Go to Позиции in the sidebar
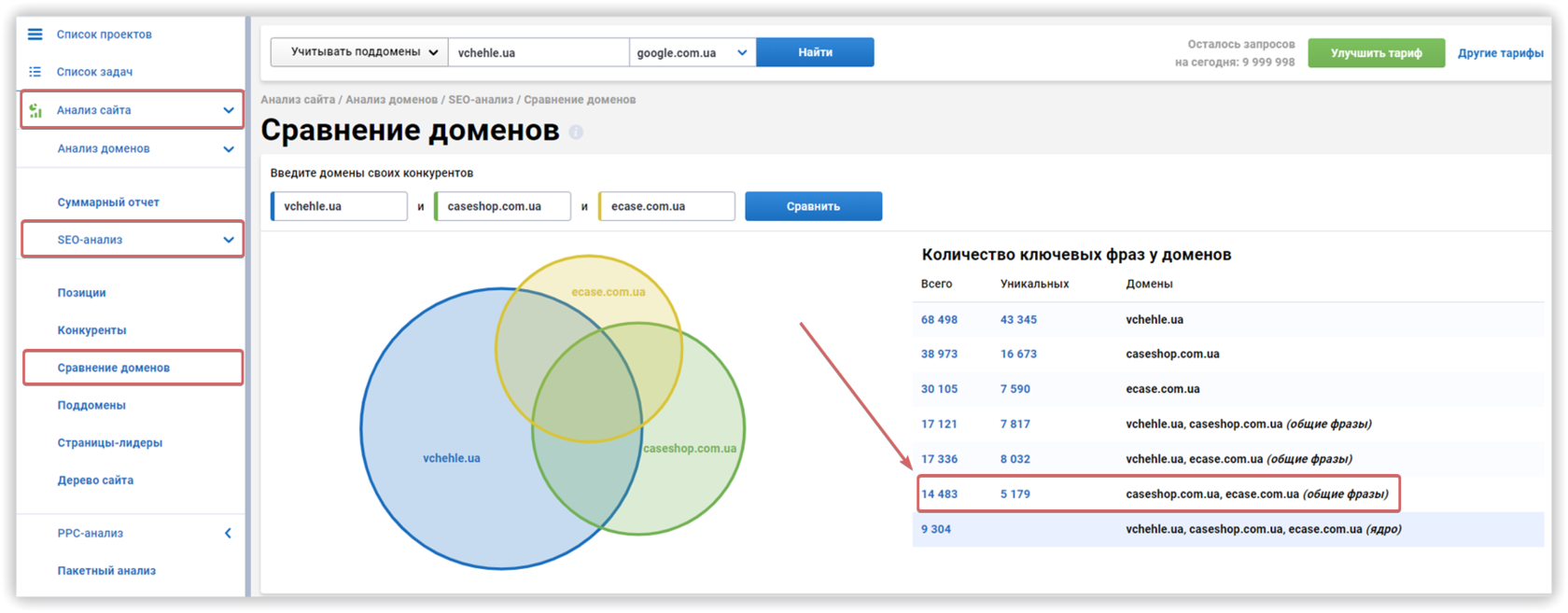Image resolution: width=1568 pixels, height=613 pixels. (x=81, y=293)
